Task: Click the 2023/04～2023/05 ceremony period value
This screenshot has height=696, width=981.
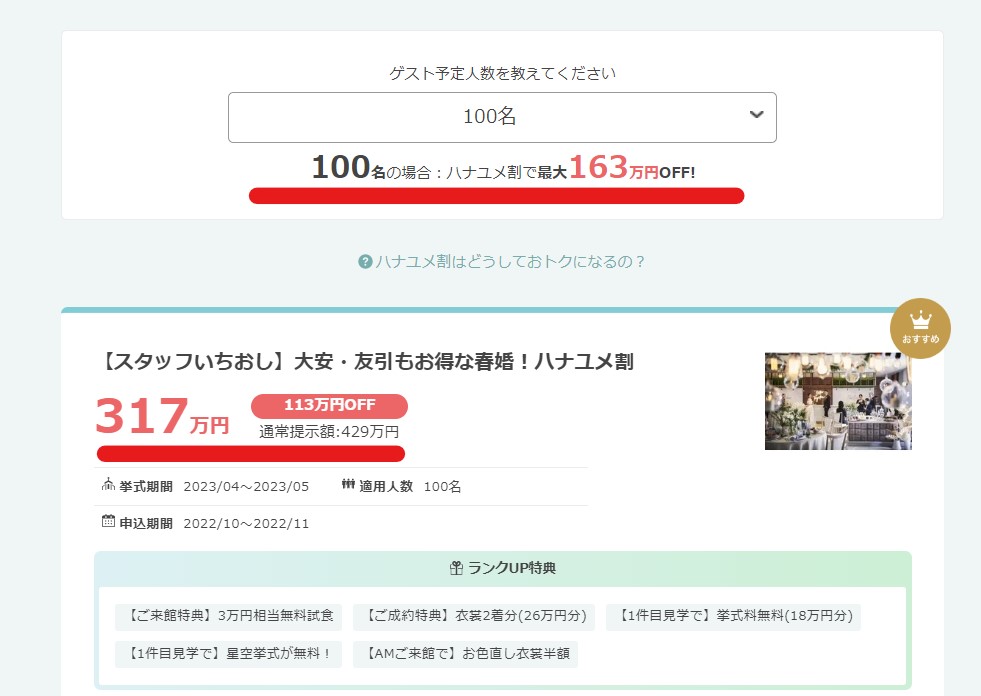Action: tap(246, 486)
